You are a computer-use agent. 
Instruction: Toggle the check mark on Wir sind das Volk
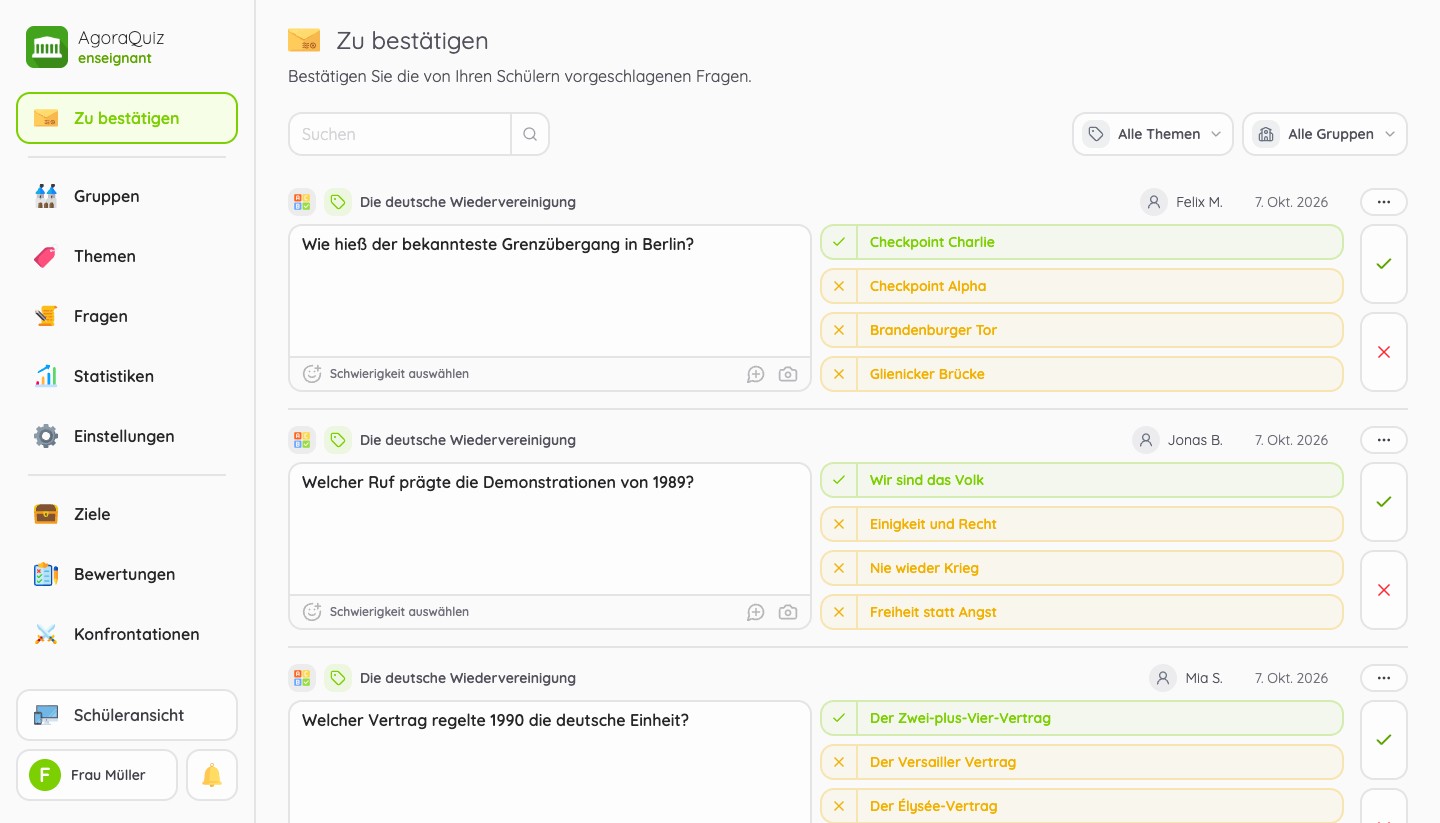coord(839,480)
